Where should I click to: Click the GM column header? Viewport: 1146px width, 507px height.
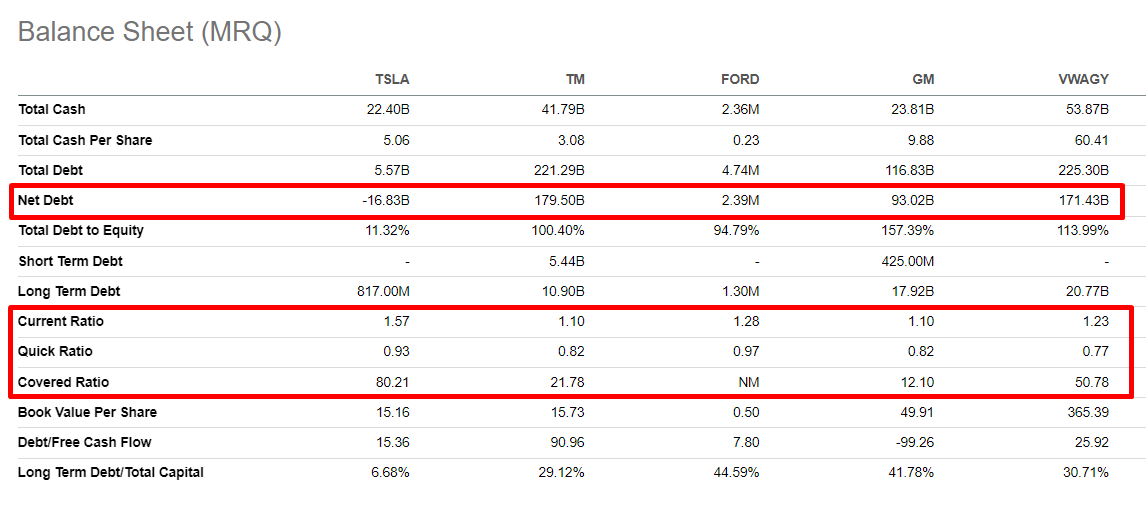pos(922,79)
